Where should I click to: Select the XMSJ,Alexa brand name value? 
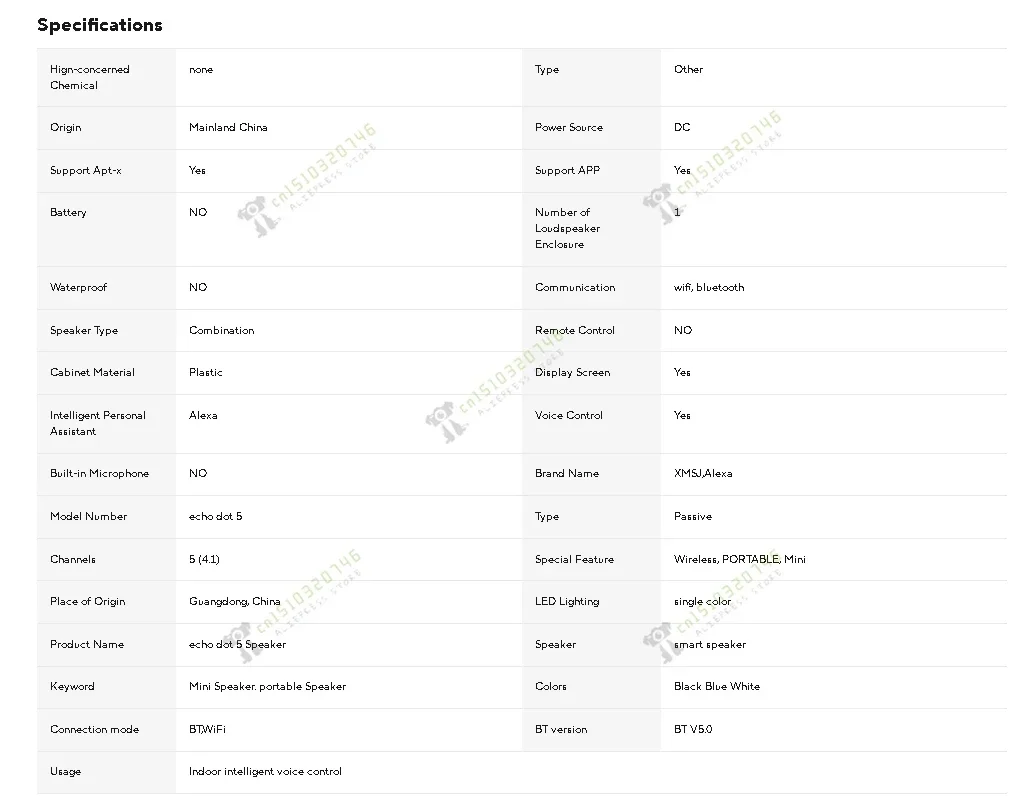[x=702, y=474]
